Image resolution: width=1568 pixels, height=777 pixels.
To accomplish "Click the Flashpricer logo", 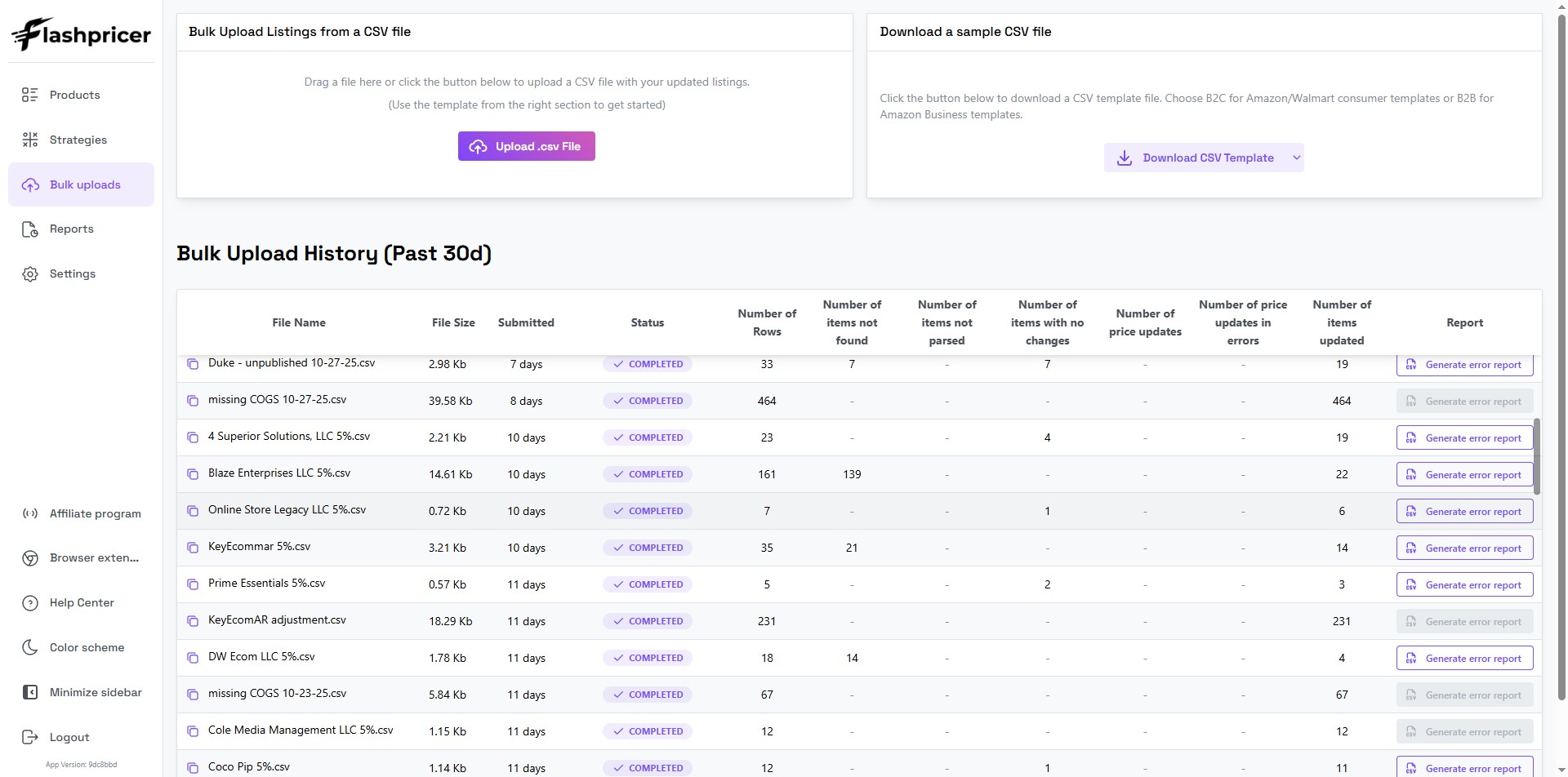I will click(81, 34).
